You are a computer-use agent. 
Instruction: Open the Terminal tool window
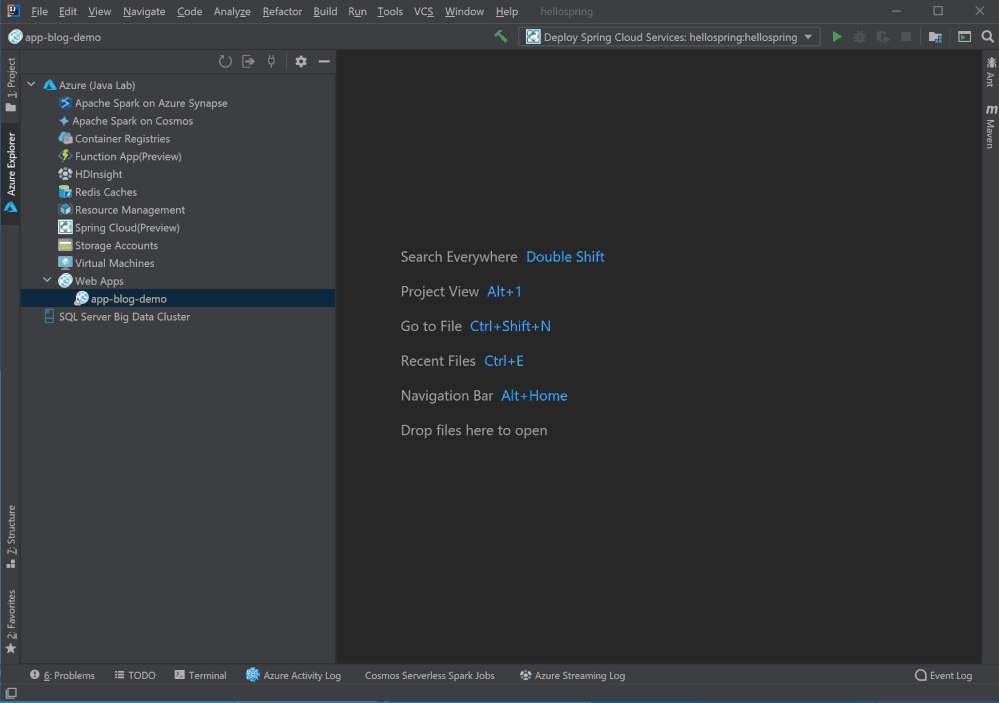tap(201, 676)
